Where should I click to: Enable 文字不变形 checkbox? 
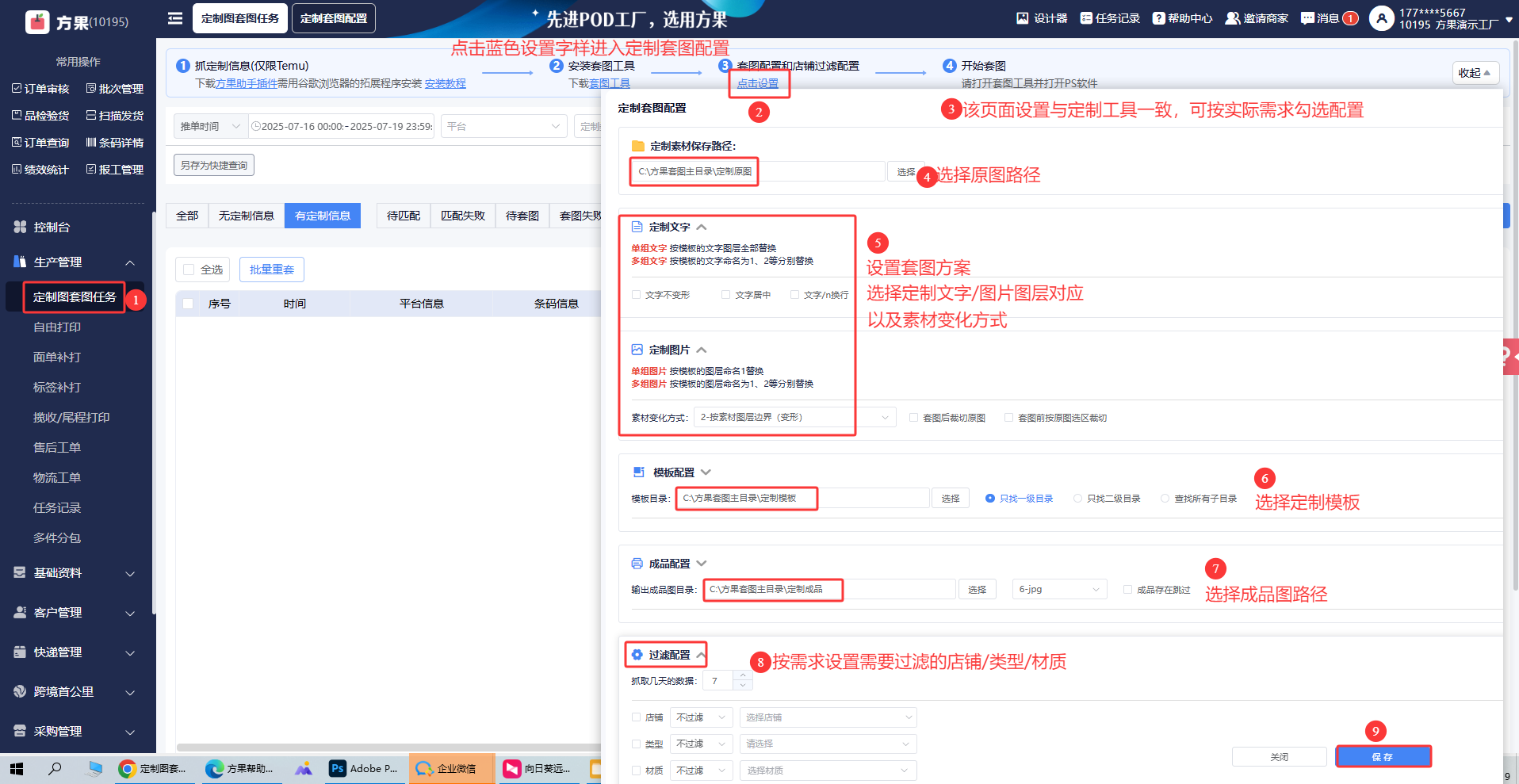[x=636, y=295]
